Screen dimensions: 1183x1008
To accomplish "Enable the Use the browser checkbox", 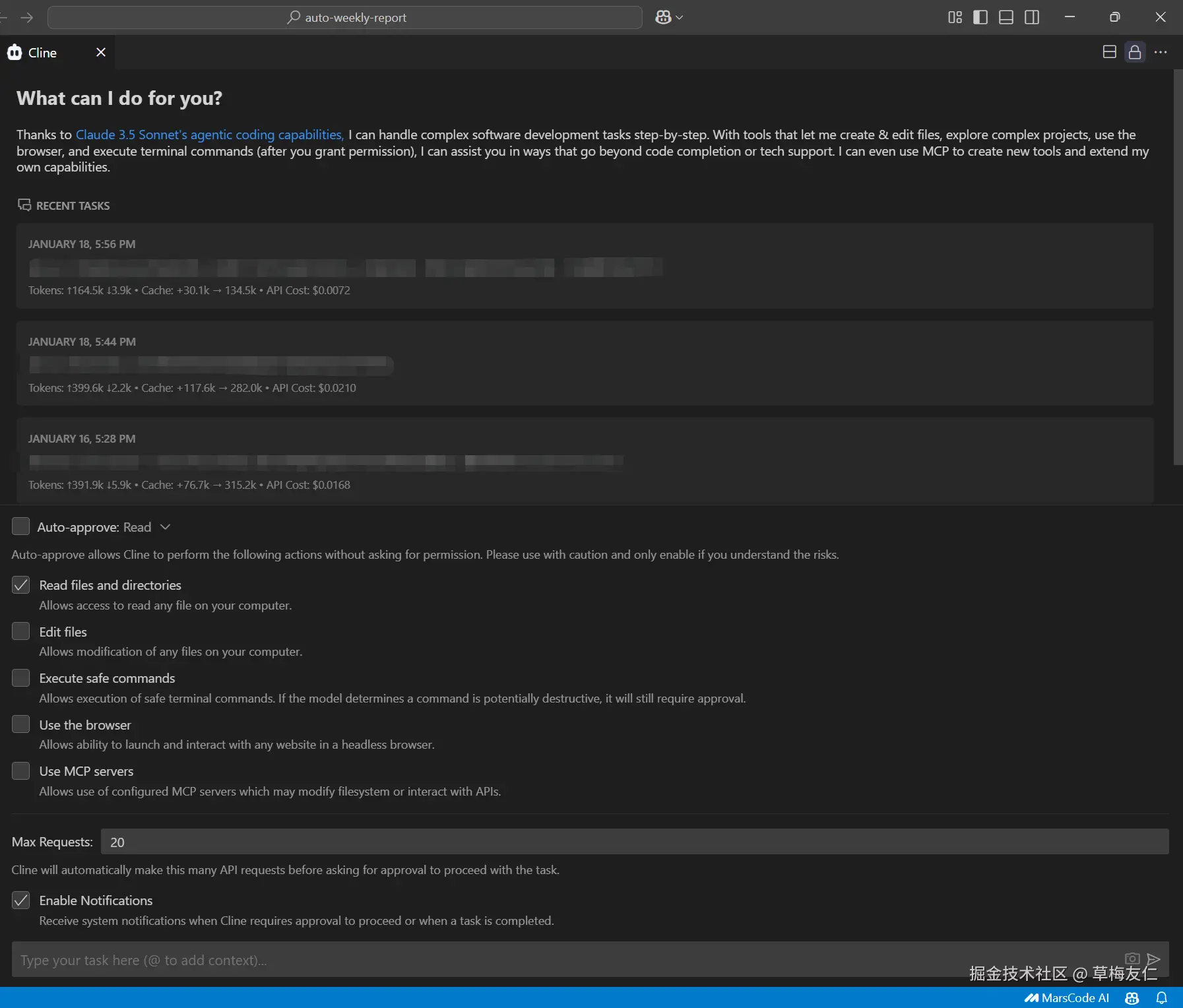I will [x=21, y=724].
